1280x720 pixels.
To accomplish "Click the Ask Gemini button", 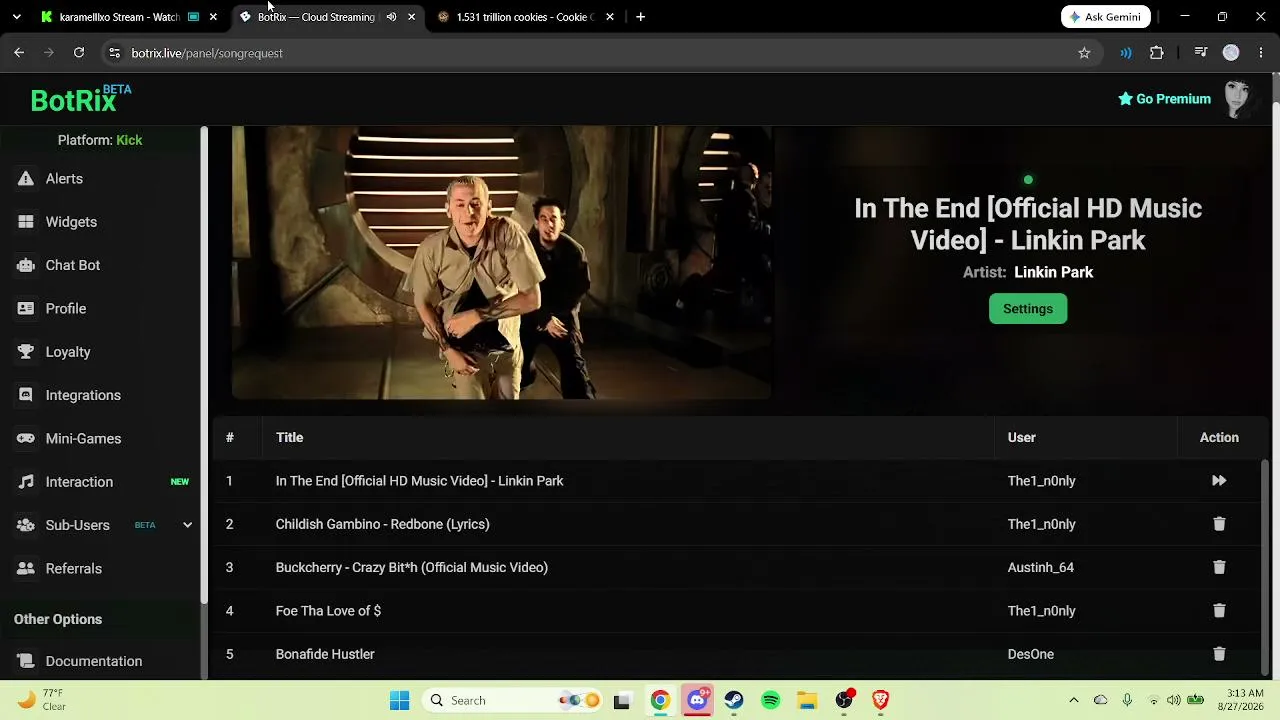I will click(x=1105, y=17).
